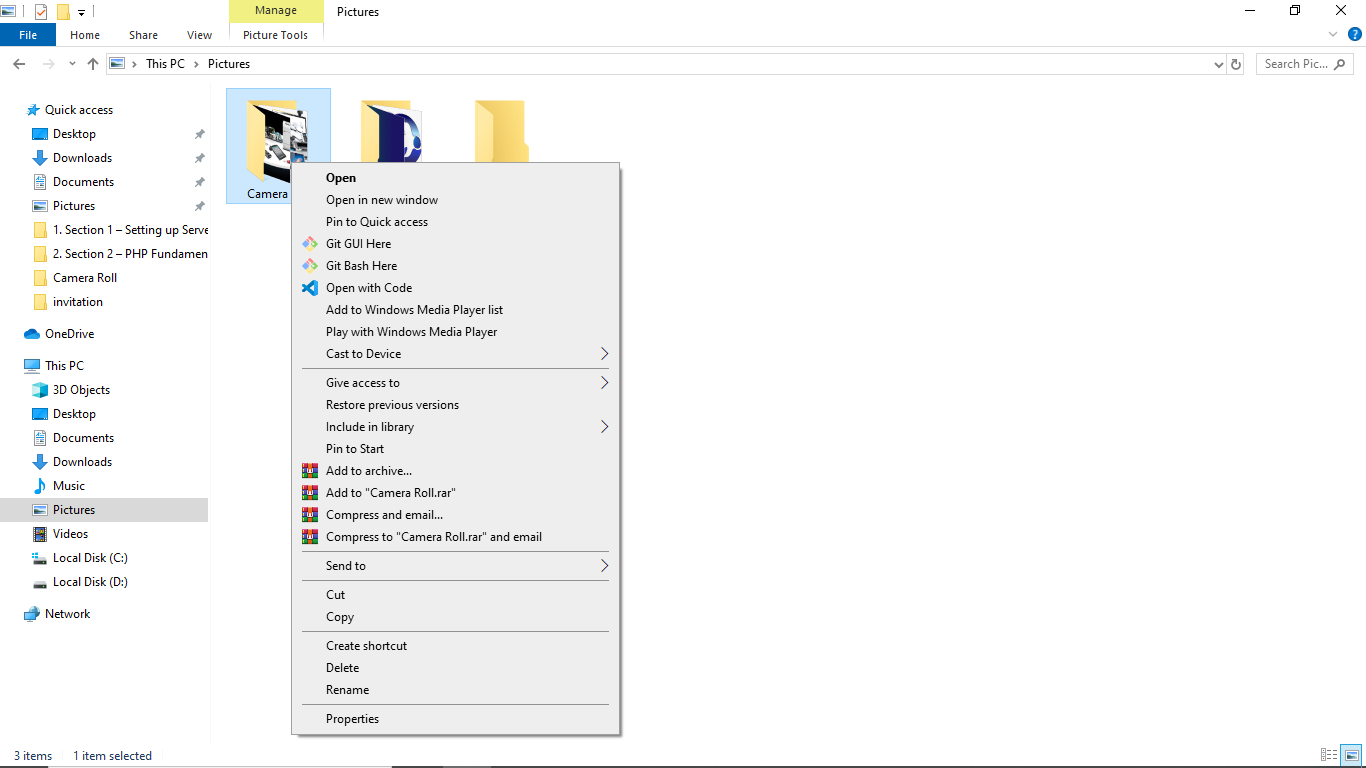The height and width of the screenshot is (768, 1366).
Task: Expand the Send to submenu
Action: coord(604,566)
